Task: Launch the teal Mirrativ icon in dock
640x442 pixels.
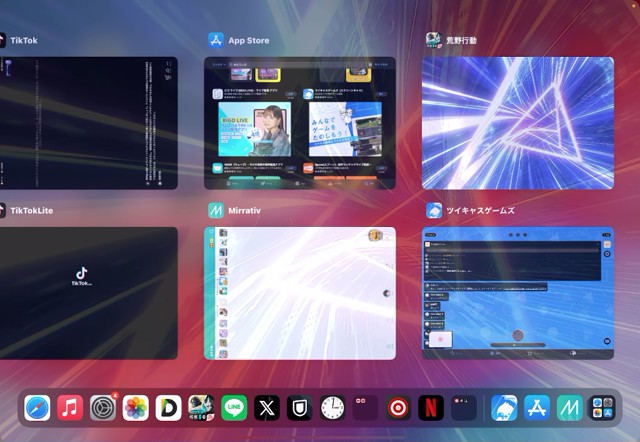Action: coord(570,408)
